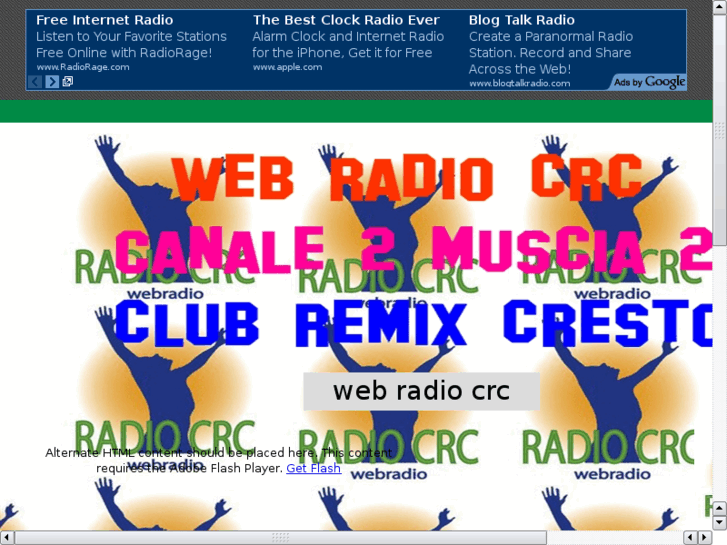Click the Ads by Google label
This screenshot has width=727, height=545.
[x=649, y=82]
